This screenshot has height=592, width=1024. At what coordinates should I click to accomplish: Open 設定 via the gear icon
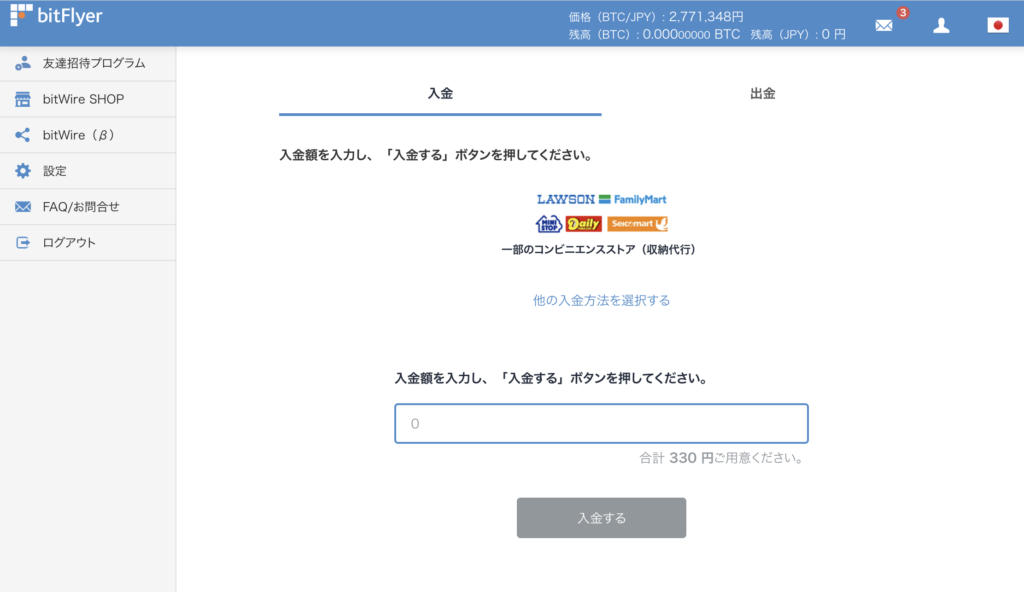tap(20, 171)
